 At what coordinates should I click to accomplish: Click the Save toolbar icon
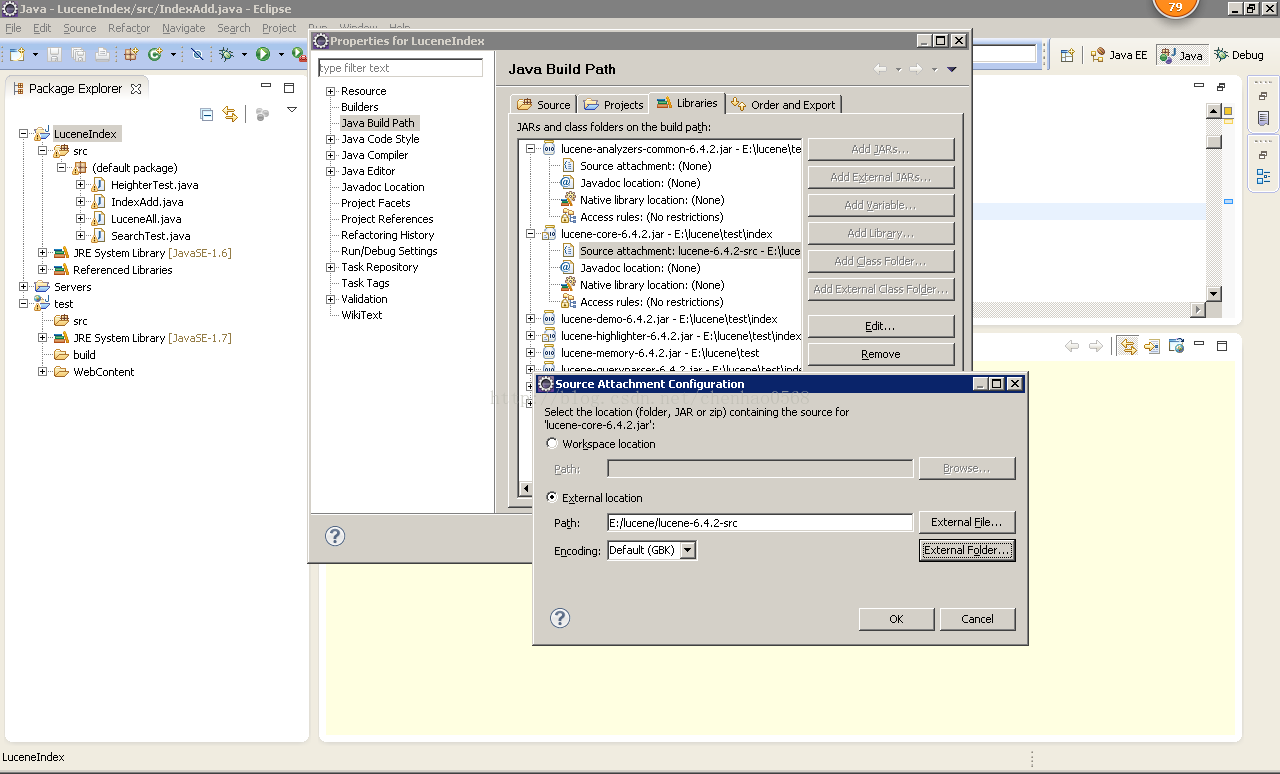point(54,54)
